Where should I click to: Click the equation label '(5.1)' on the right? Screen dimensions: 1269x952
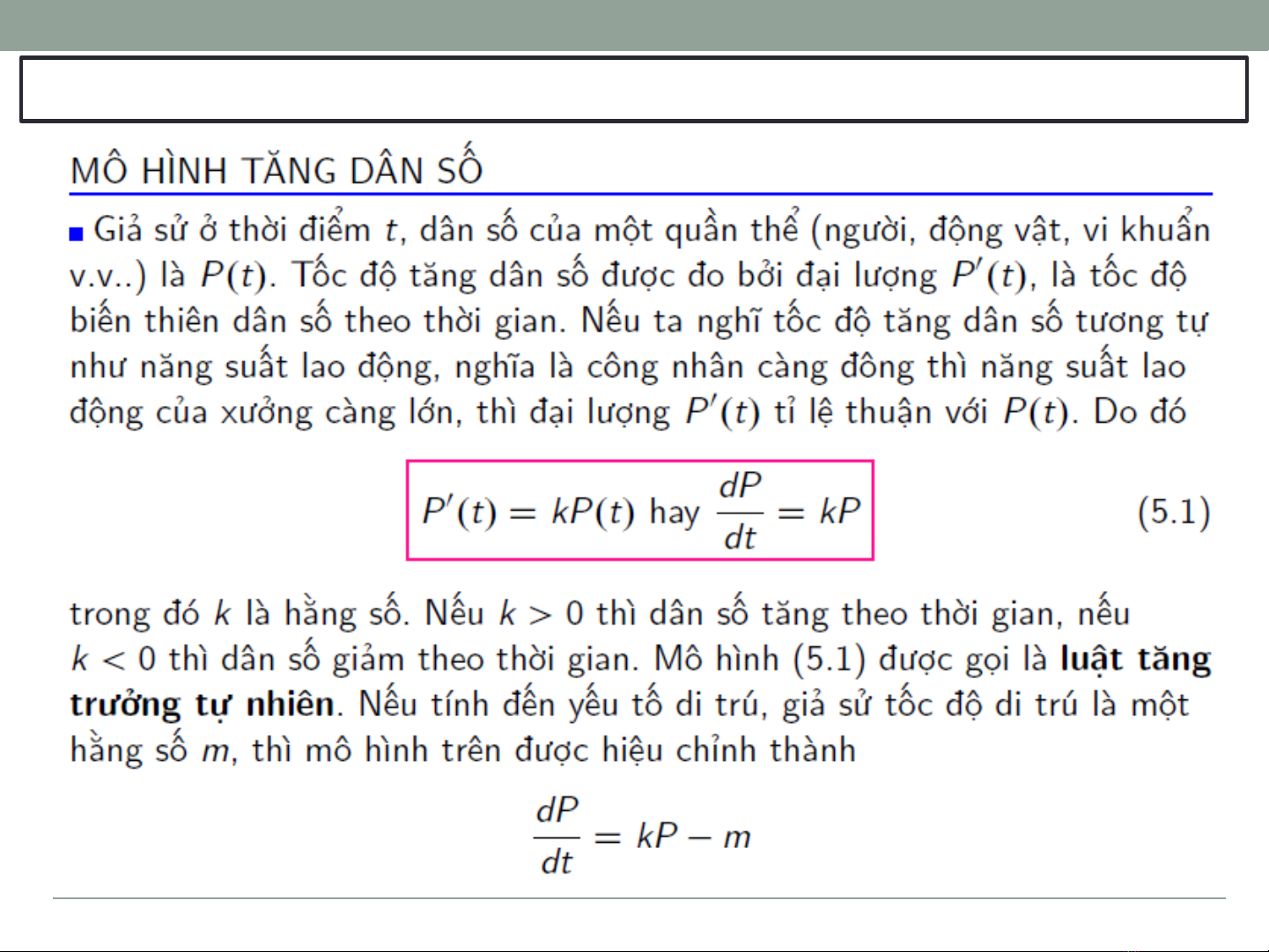(1174, 512)
